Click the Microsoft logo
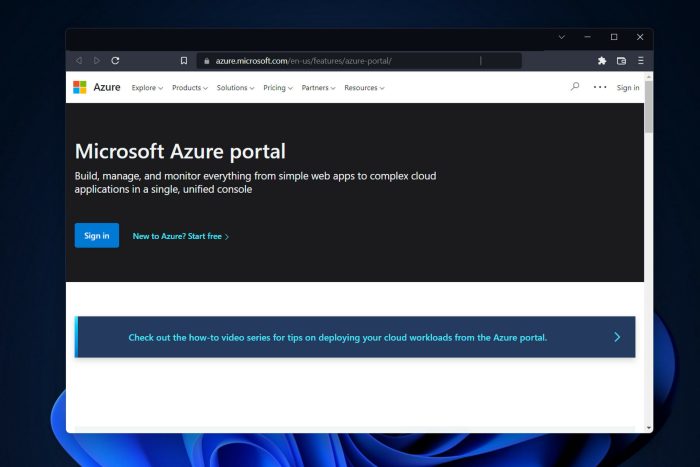 (79, 87)
